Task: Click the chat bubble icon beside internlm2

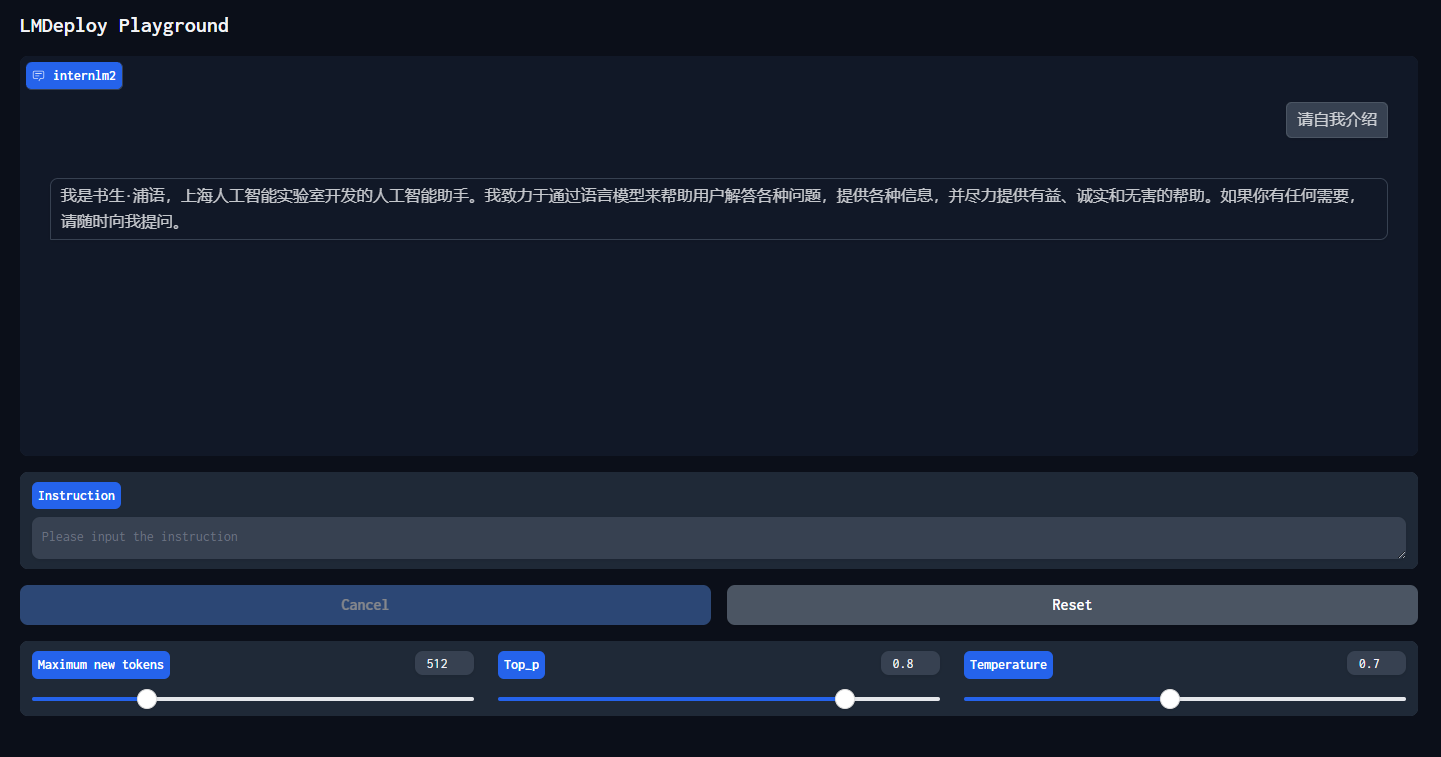Action: (39, 76)
